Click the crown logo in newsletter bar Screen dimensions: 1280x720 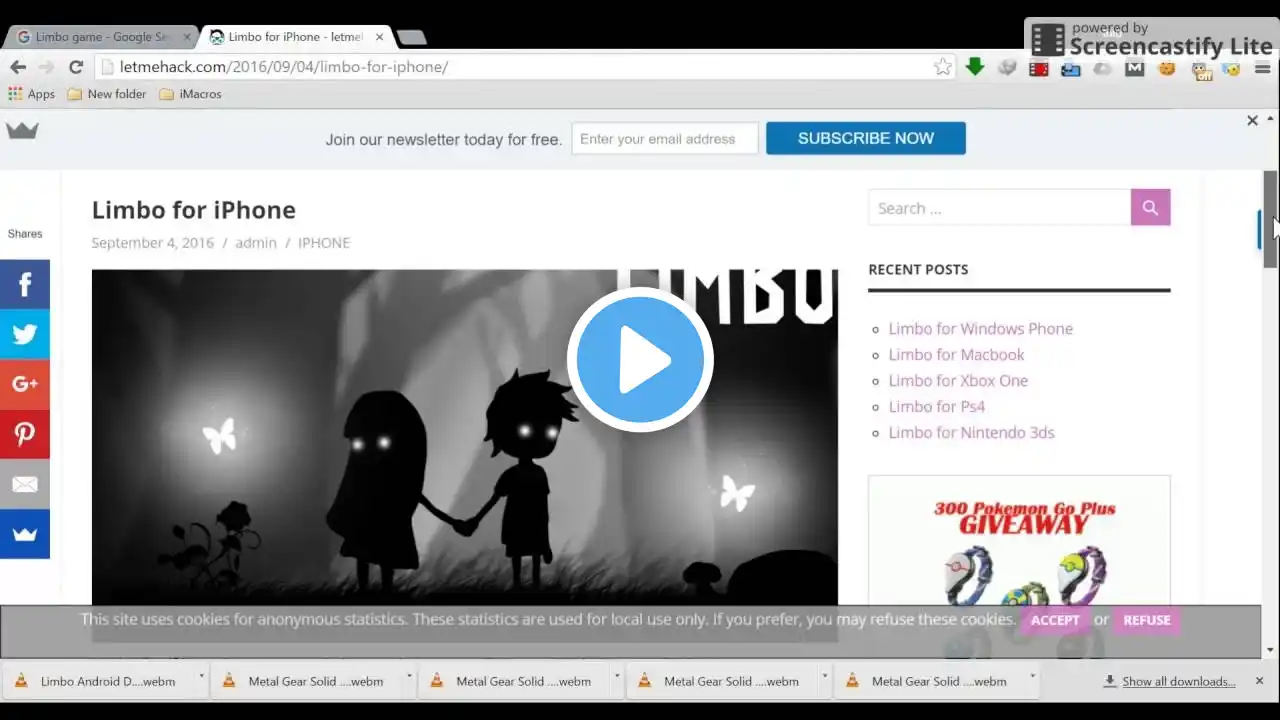click(x=22, y=131)
